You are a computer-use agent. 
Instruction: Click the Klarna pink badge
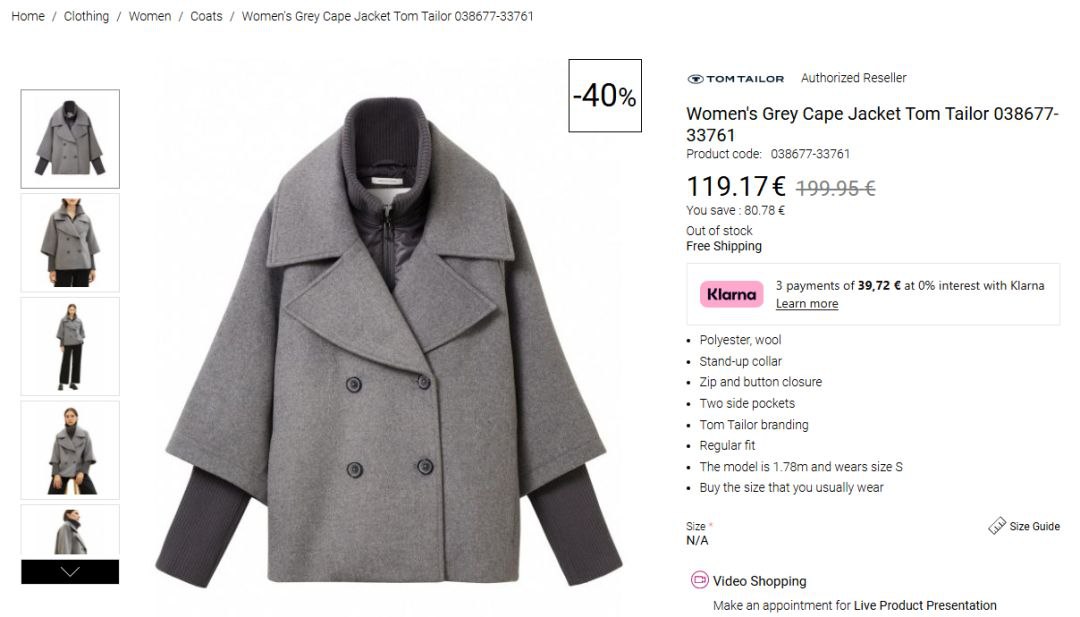coord(731,294)
